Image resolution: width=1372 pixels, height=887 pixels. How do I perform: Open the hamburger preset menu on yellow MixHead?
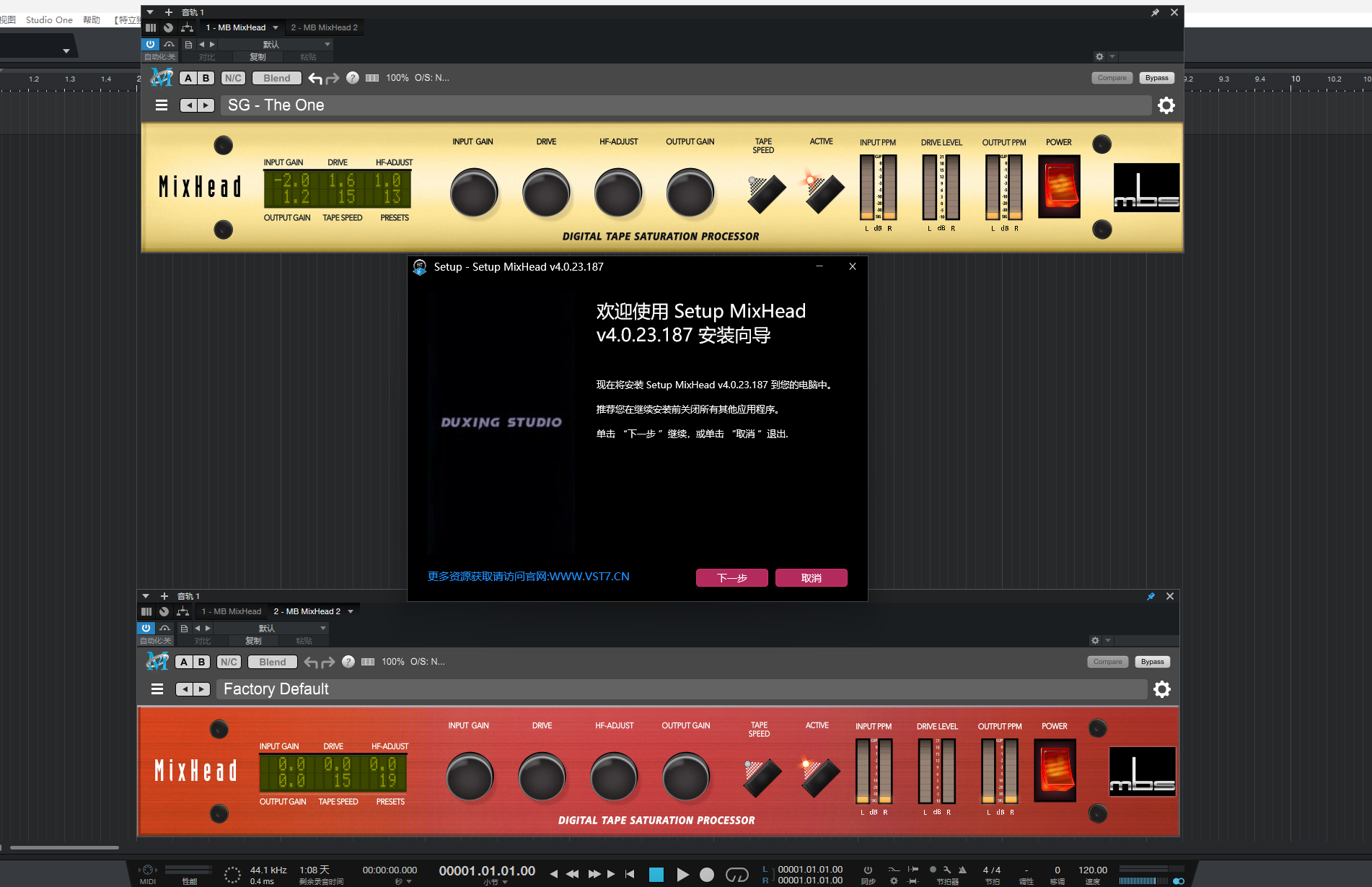point(161,105)
